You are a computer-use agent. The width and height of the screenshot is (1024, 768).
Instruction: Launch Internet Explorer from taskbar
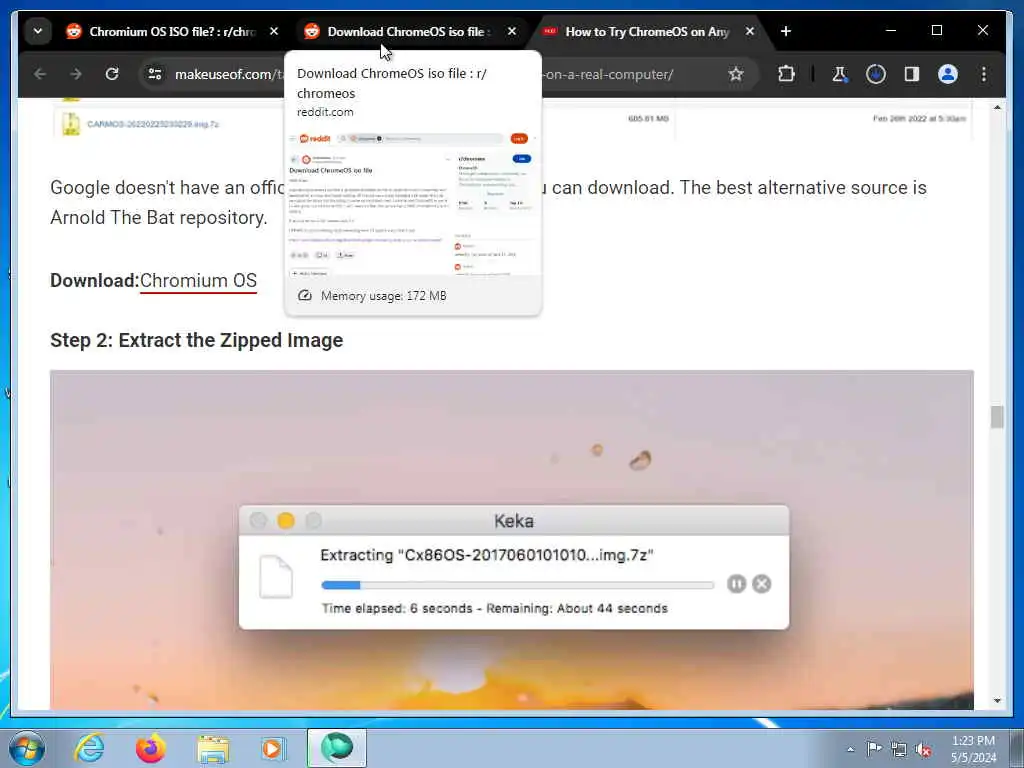(x=89, y=748)
